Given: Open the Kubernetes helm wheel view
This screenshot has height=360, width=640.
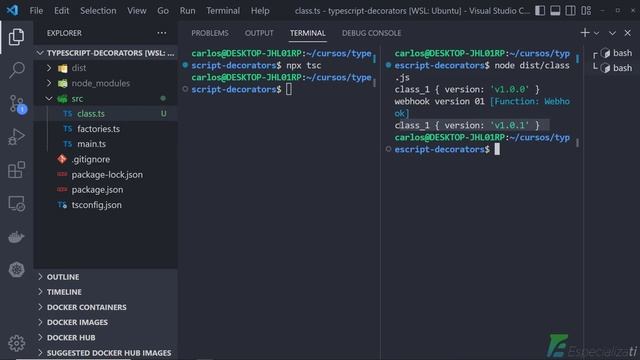Looking at the screenshot, I should pyautogui.click(x=16, y=269).
